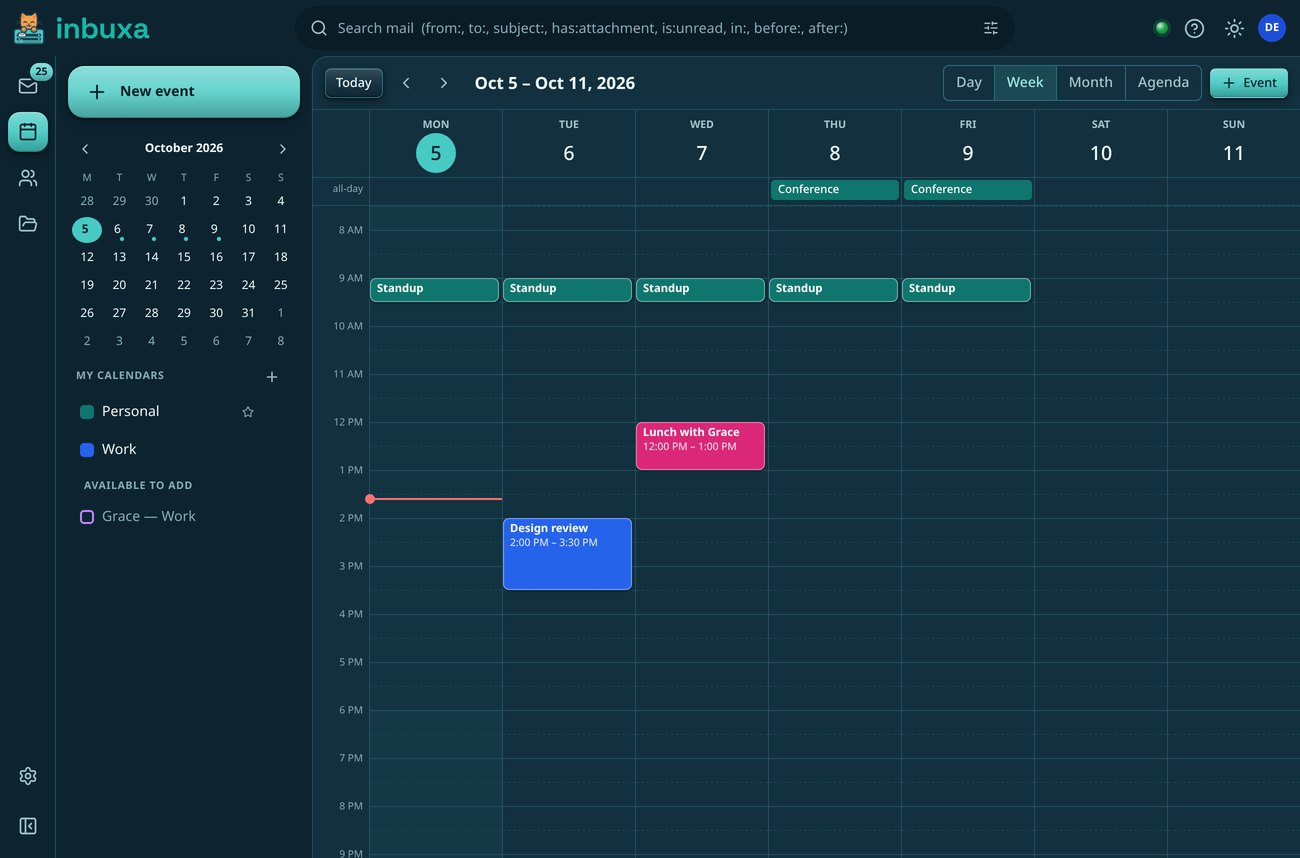This screenshot has width=1300, height=858.
Task: Open Friday's all-day Conference event
Action: (x=968, y=190)
